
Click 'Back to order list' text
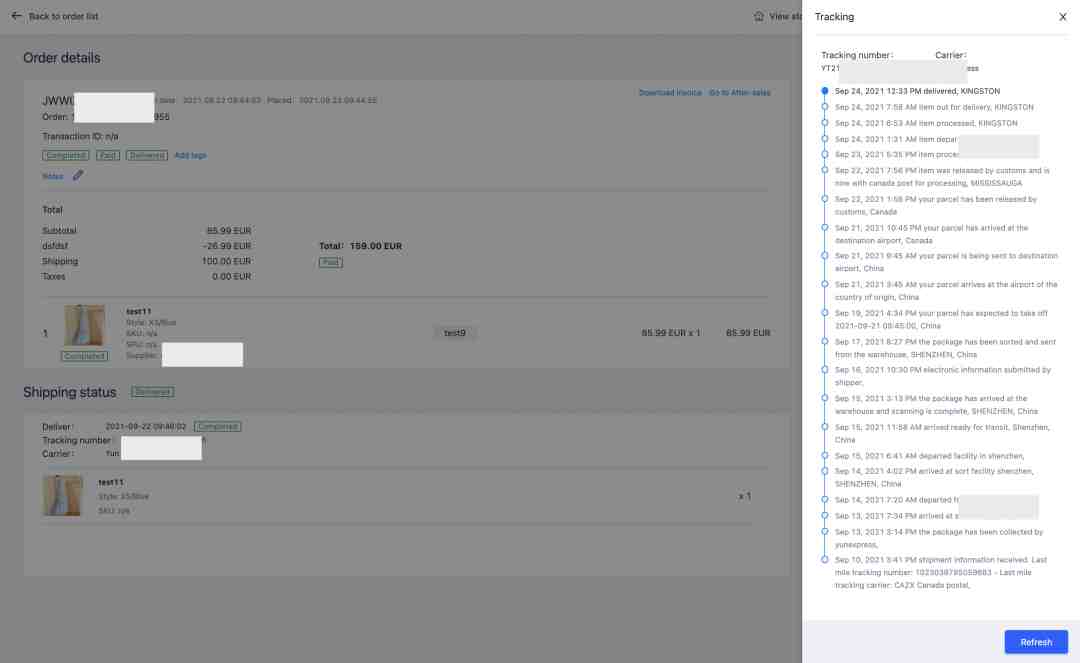pyautogui.click(x=63, y=16)
